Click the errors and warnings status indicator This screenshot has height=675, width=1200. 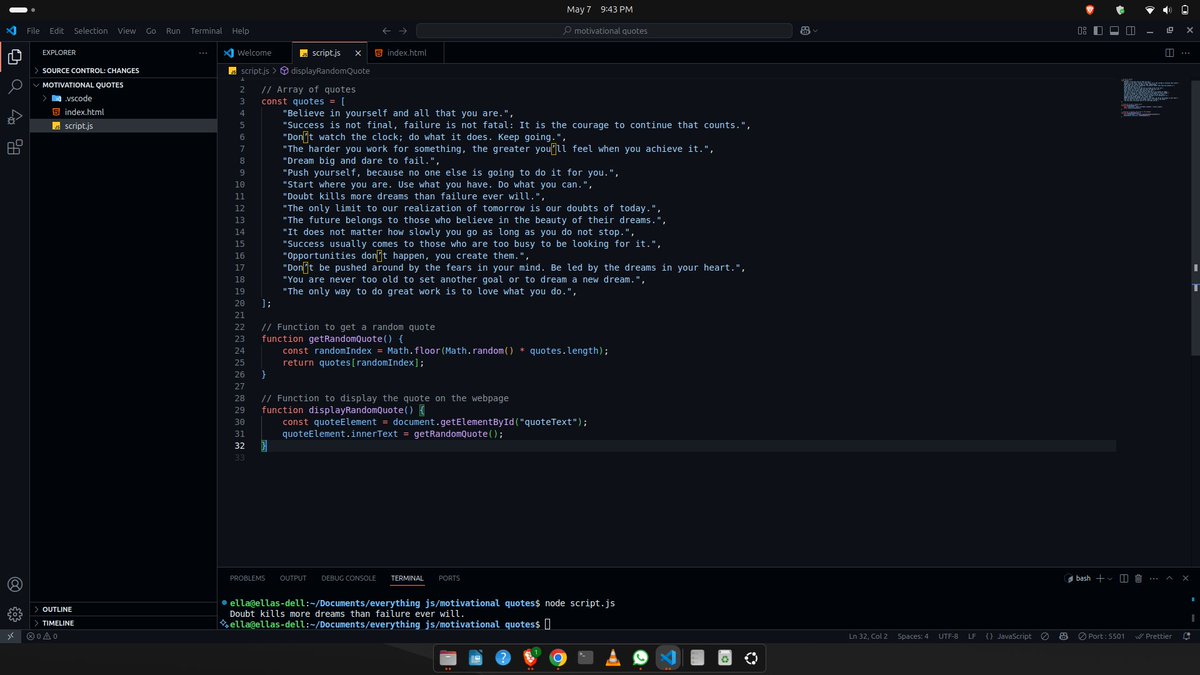click(x=41, y=636)
